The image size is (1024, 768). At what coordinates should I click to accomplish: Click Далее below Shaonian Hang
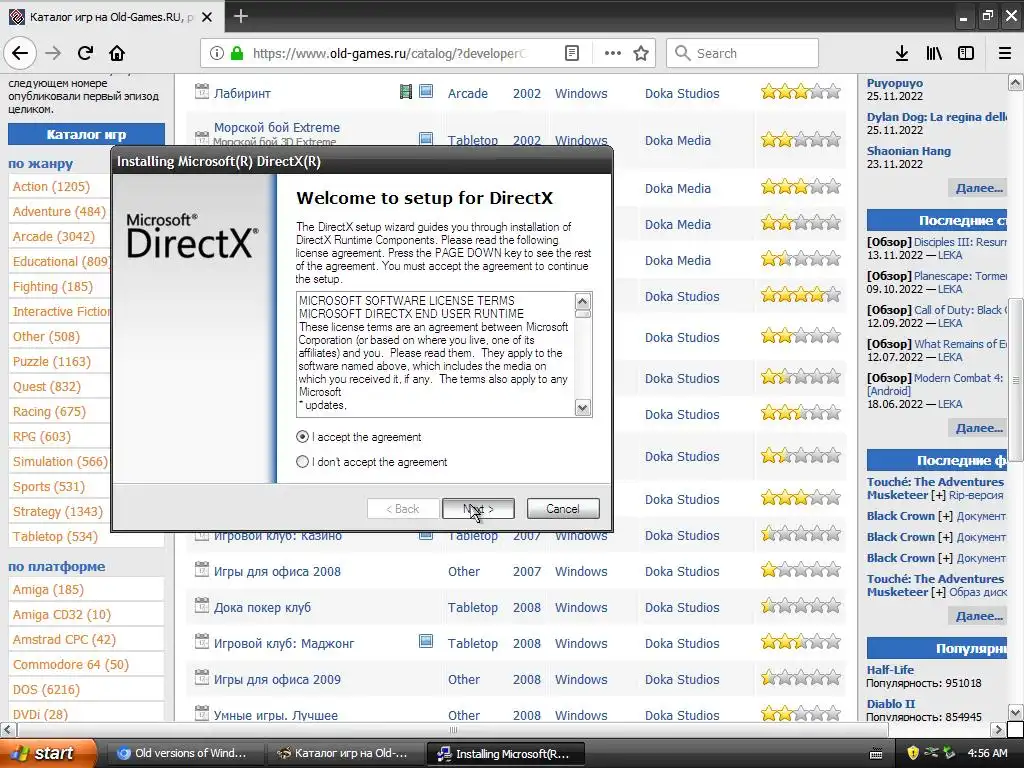click(978, 188)
